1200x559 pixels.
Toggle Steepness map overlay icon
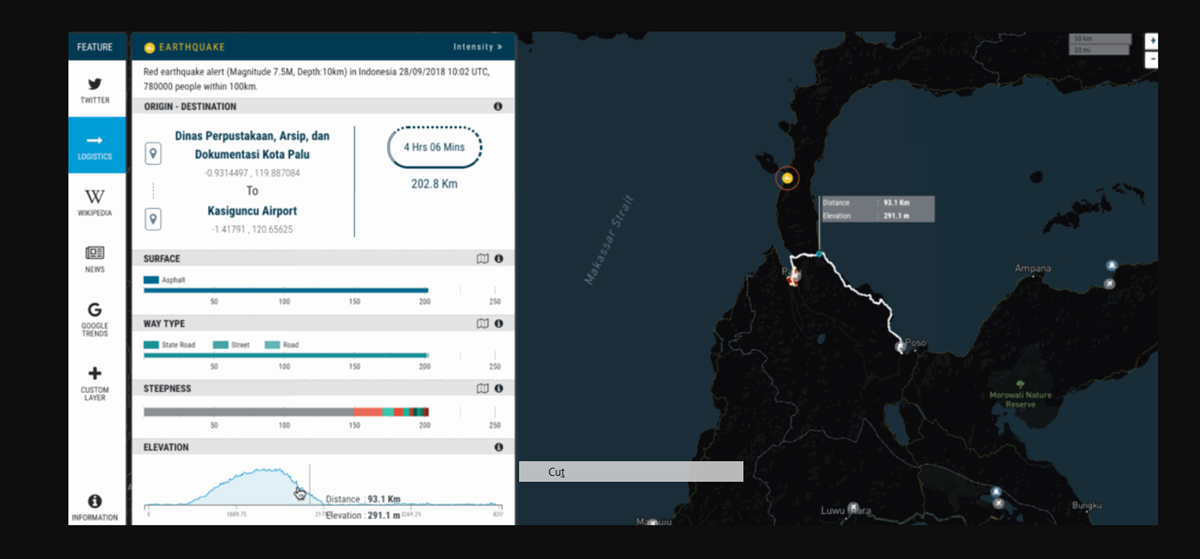pyautogui.click(x=482, y=389)
